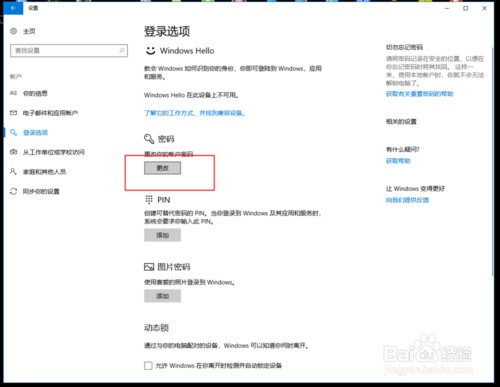Click the key icon next to 密码
Screen dimensions: 500x387
tap(149, 139)
